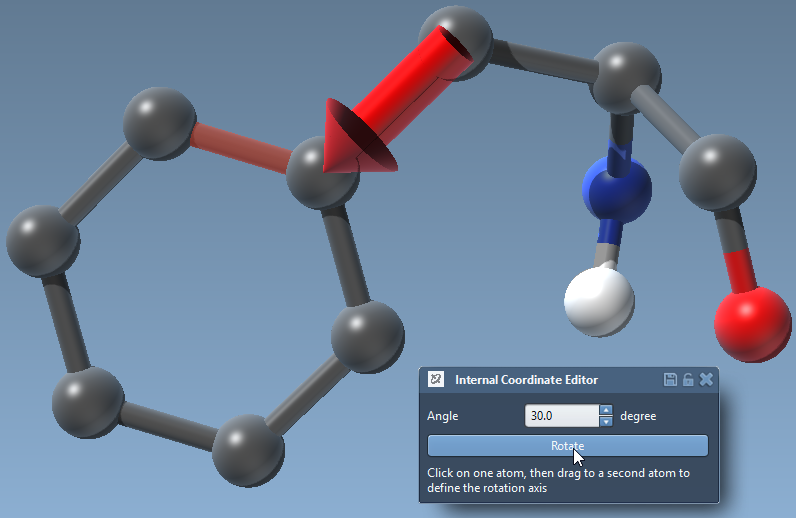Click the Angle value input field

click(560, 415)
